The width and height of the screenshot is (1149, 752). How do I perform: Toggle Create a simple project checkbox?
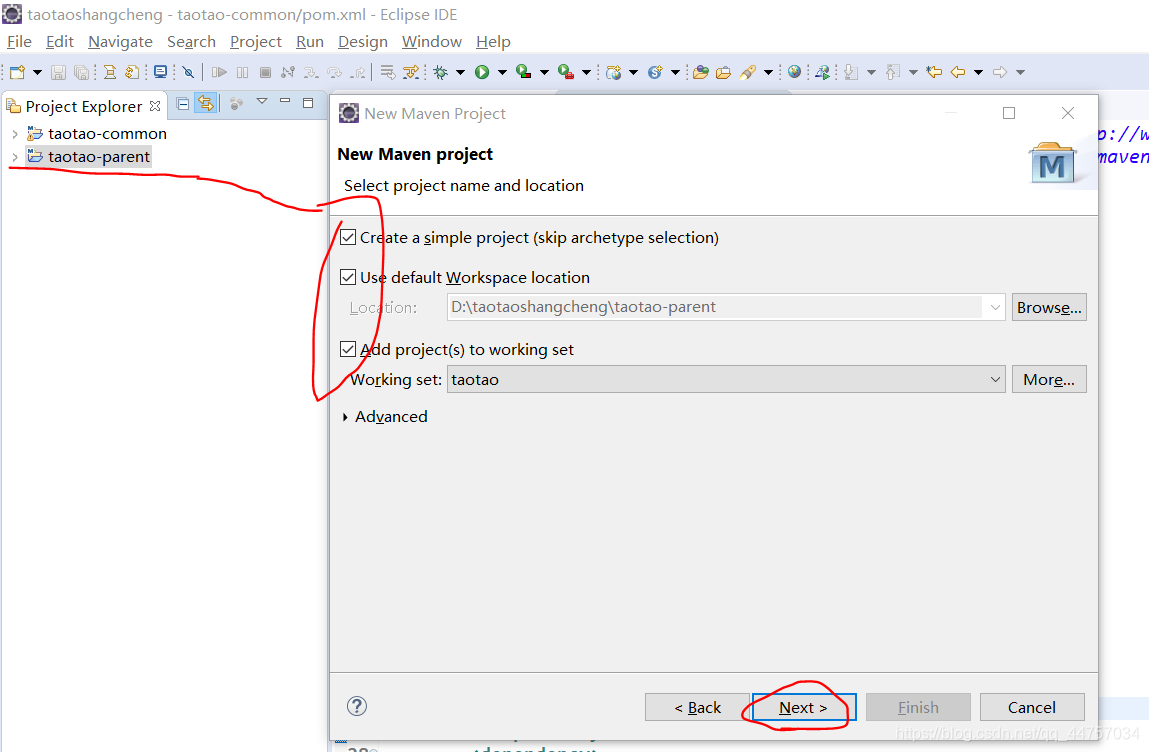[348, 237]
